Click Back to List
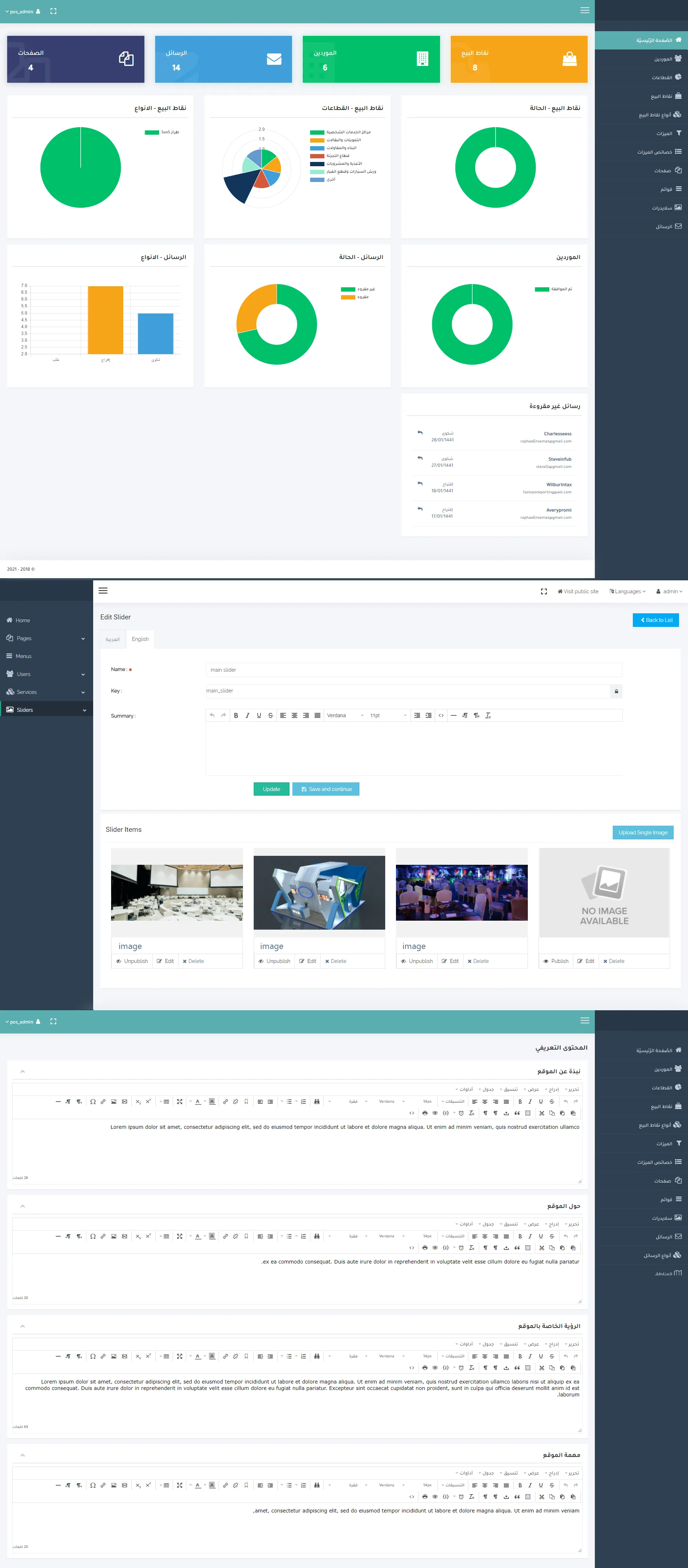Screen dimensions: 688x1568 (656, 620)
